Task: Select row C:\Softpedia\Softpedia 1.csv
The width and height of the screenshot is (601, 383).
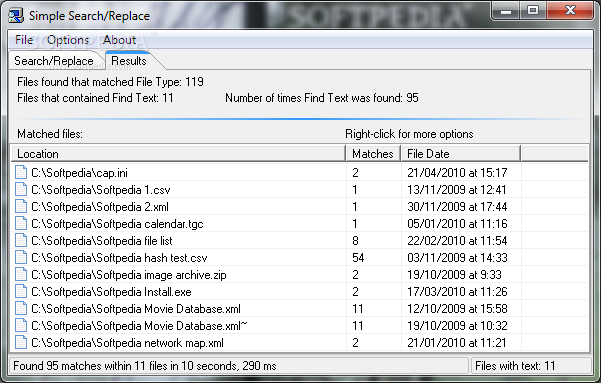Action: (300, 189)
